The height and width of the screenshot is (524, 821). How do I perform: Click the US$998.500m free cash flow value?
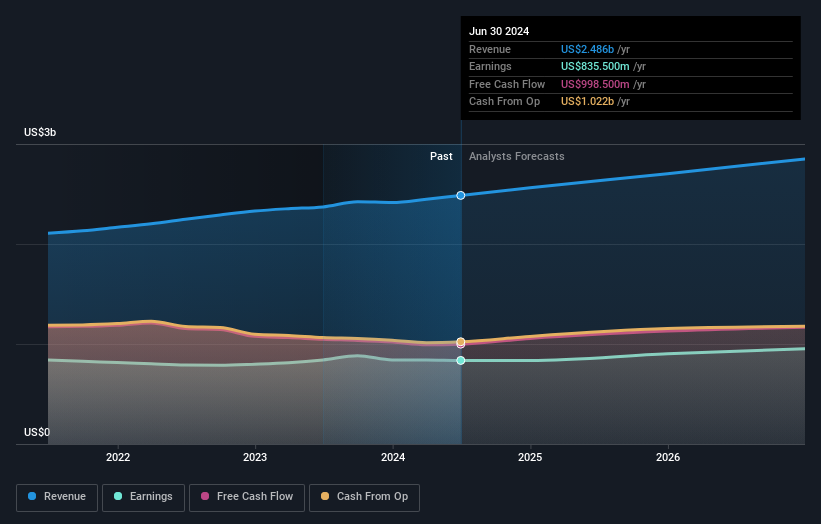(x=595, y=84)
